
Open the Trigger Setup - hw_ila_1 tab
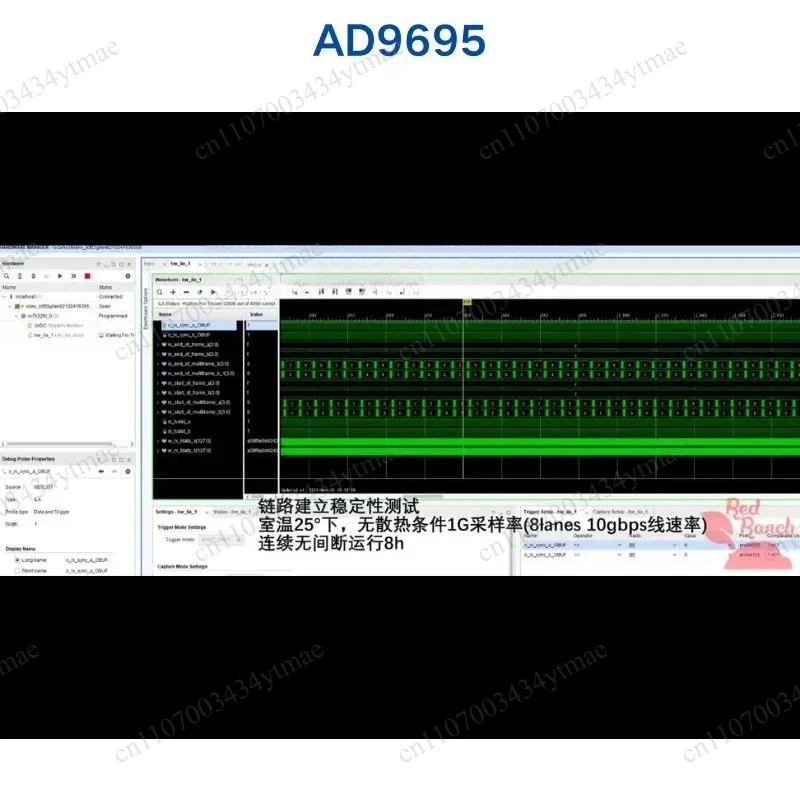(549, 512)
